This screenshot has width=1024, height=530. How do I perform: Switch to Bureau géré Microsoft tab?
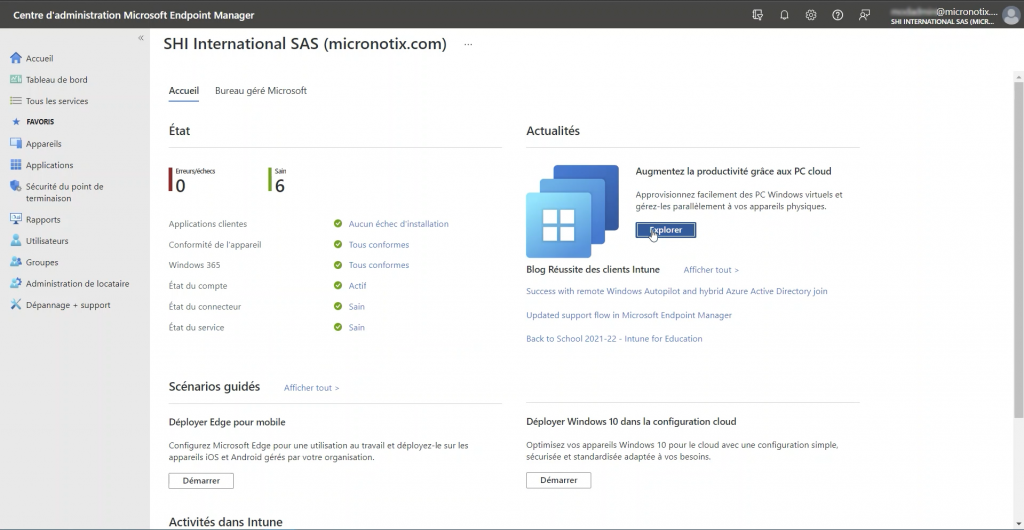click(261, 91)
